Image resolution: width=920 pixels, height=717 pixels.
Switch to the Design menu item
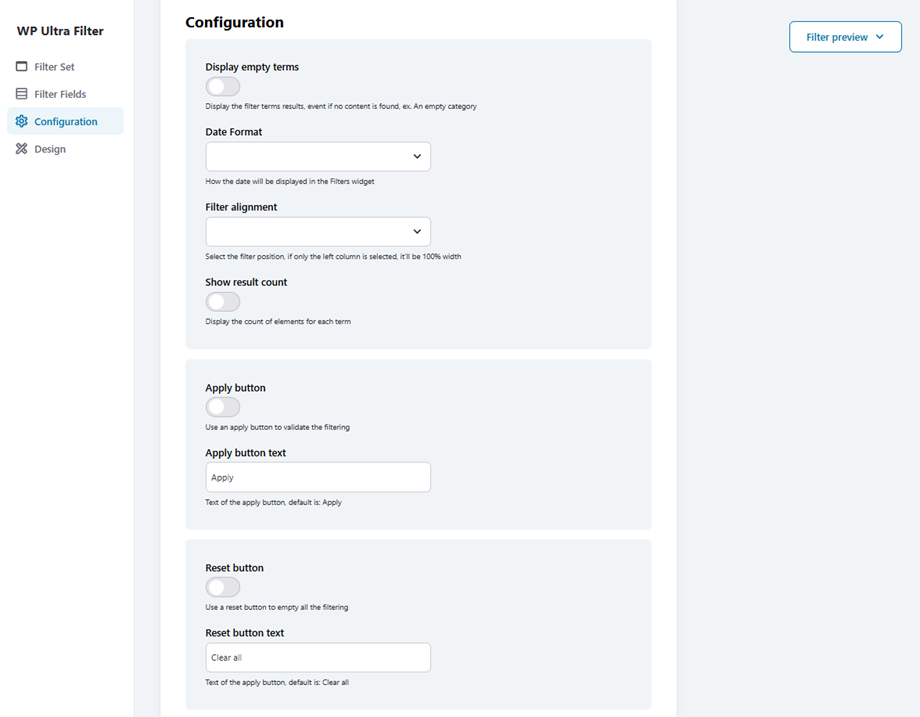[x=50, y=149]
